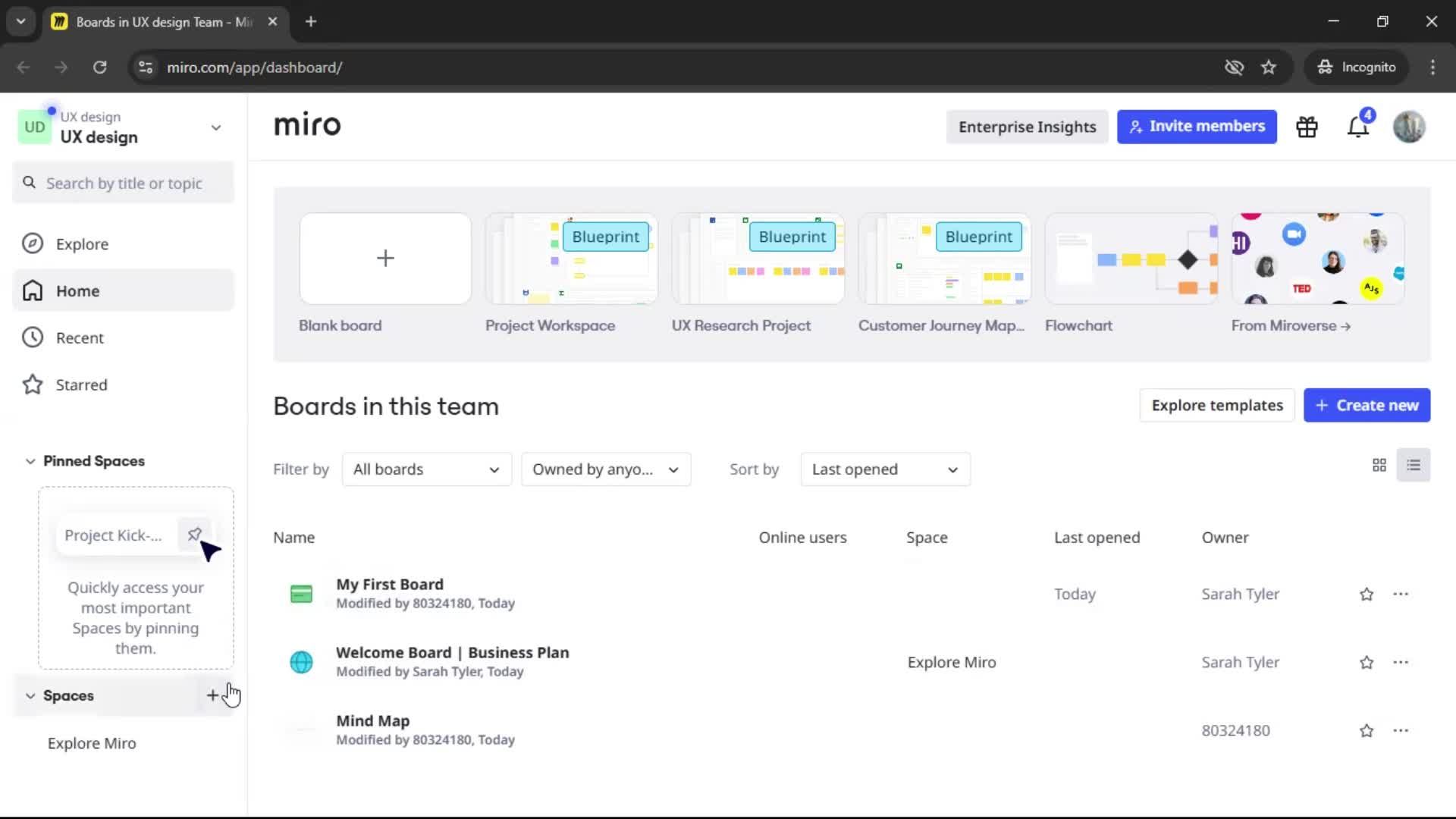Expand the UX design team switcher
This screenshot has height=819, width=1456.
216,127
